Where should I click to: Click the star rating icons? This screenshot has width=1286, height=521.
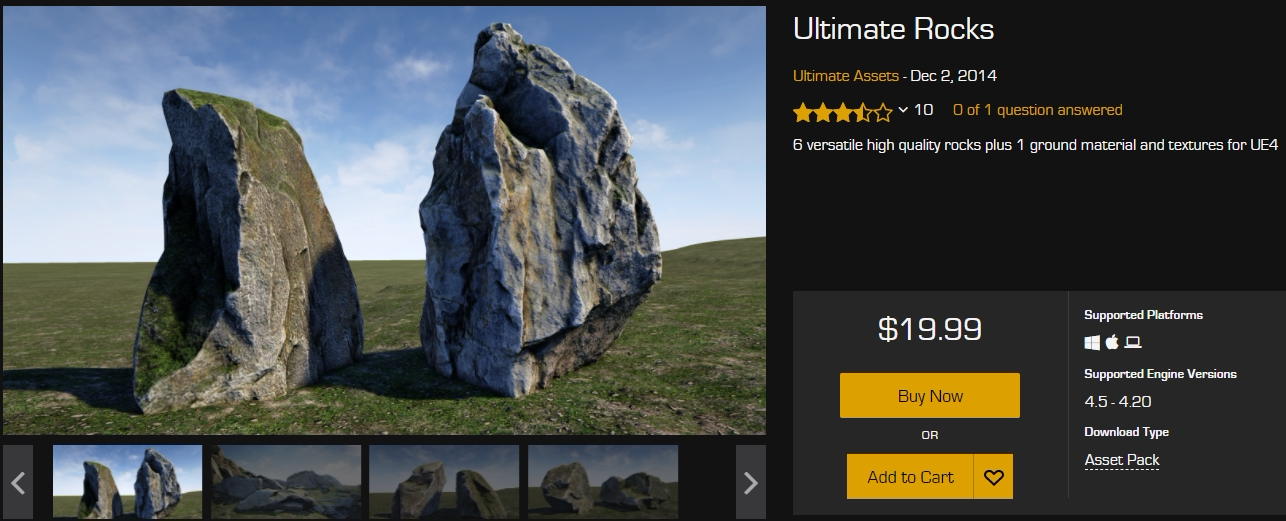842,111
